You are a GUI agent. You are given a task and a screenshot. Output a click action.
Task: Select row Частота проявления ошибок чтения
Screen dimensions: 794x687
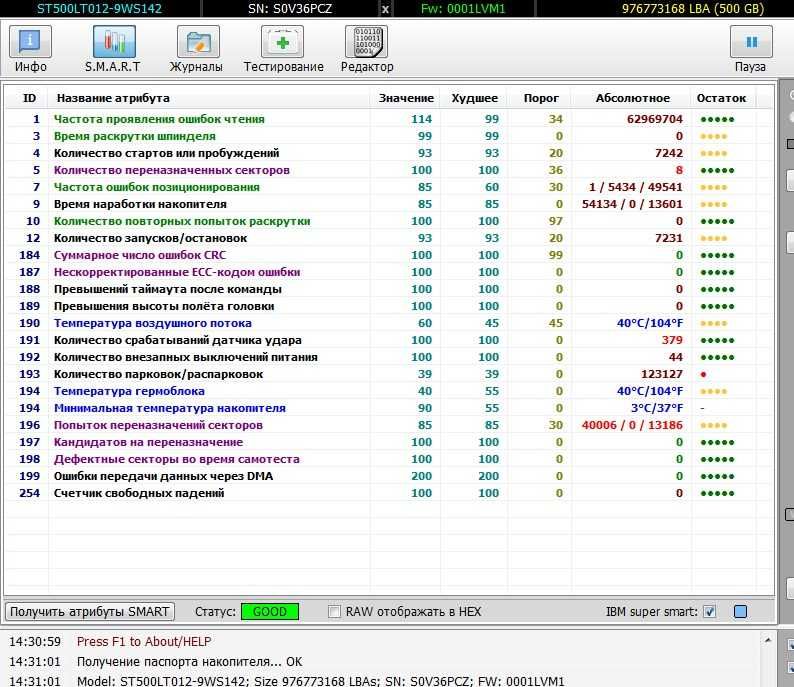click(390, 119)
